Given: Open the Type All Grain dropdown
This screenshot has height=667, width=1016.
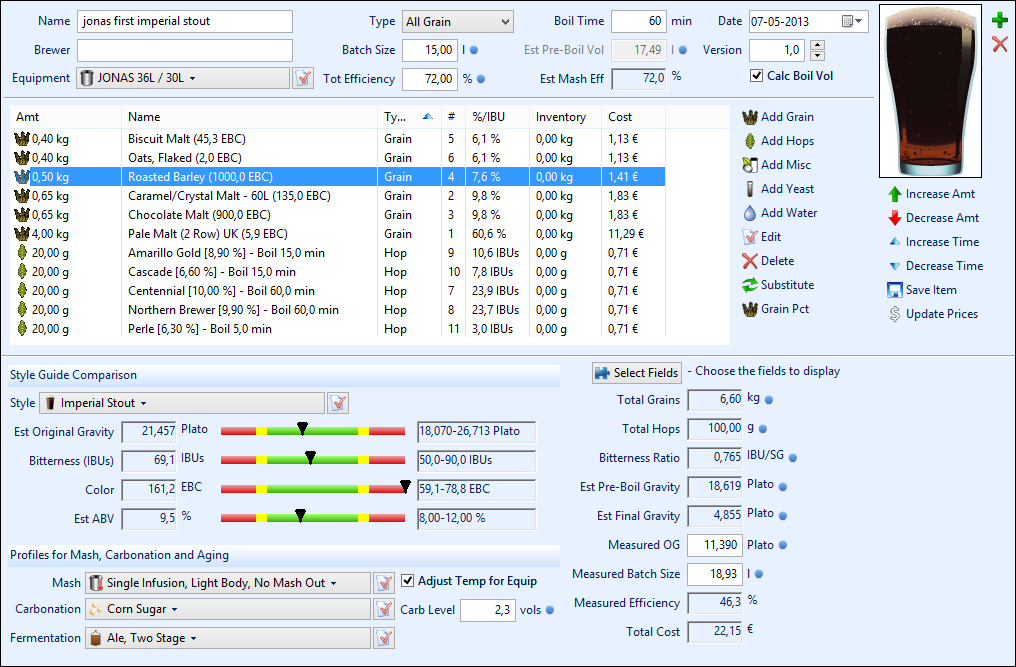Looking at the screenshot, I should pyautogui.click(x=457, y=21).
